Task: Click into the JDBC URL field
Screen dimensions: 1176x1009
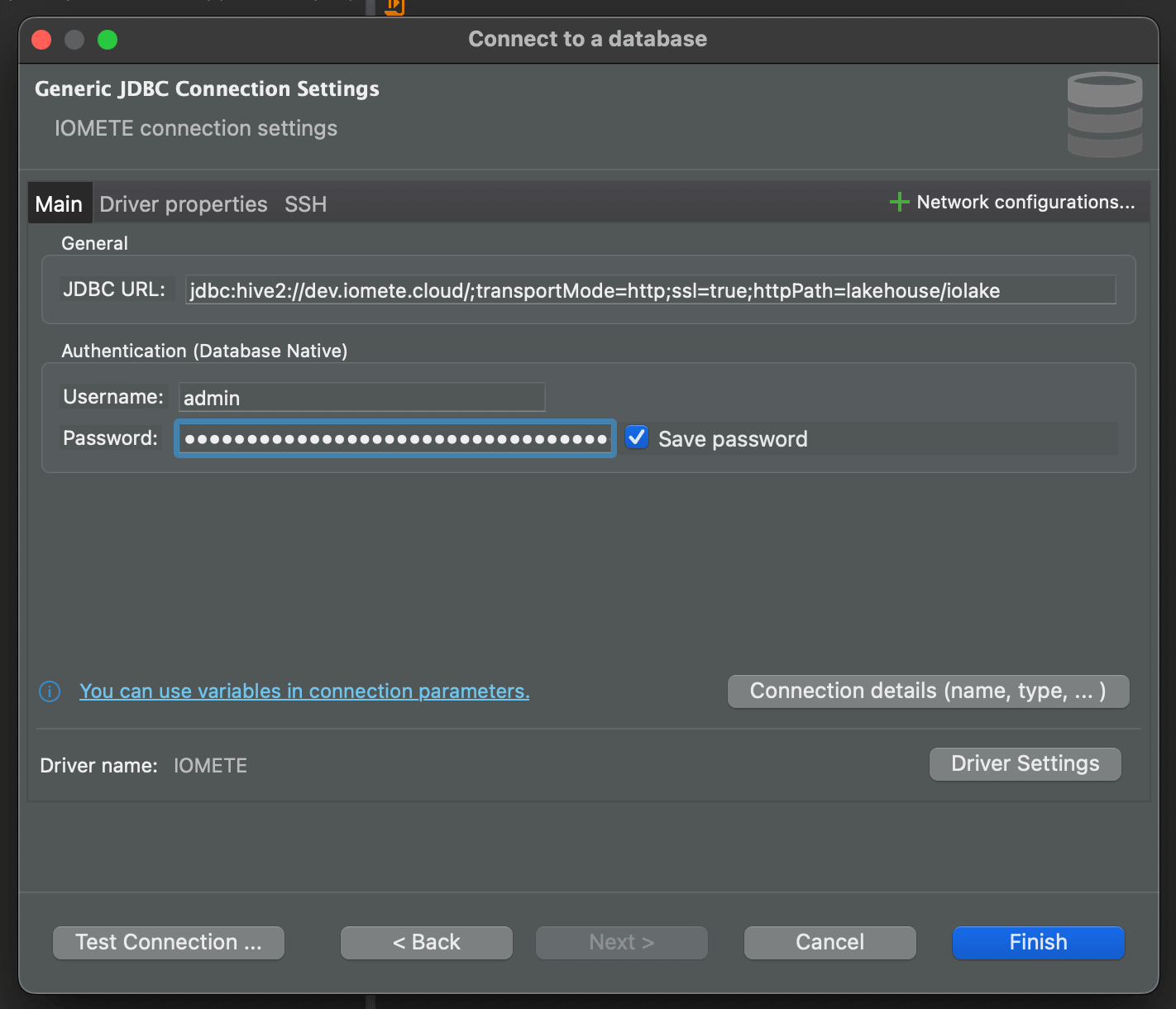Action: [x=650, y=290]
